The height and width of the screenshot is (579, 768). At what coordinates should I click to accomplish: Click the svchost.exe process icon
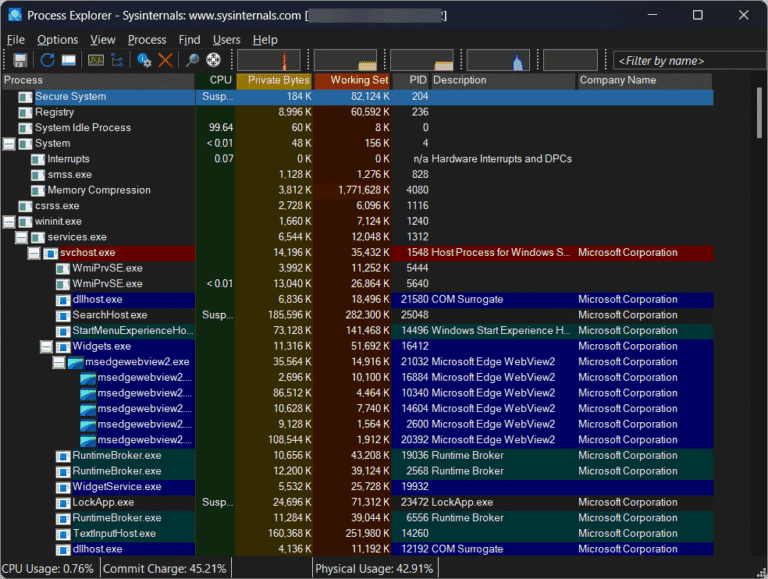pos(50,253)
